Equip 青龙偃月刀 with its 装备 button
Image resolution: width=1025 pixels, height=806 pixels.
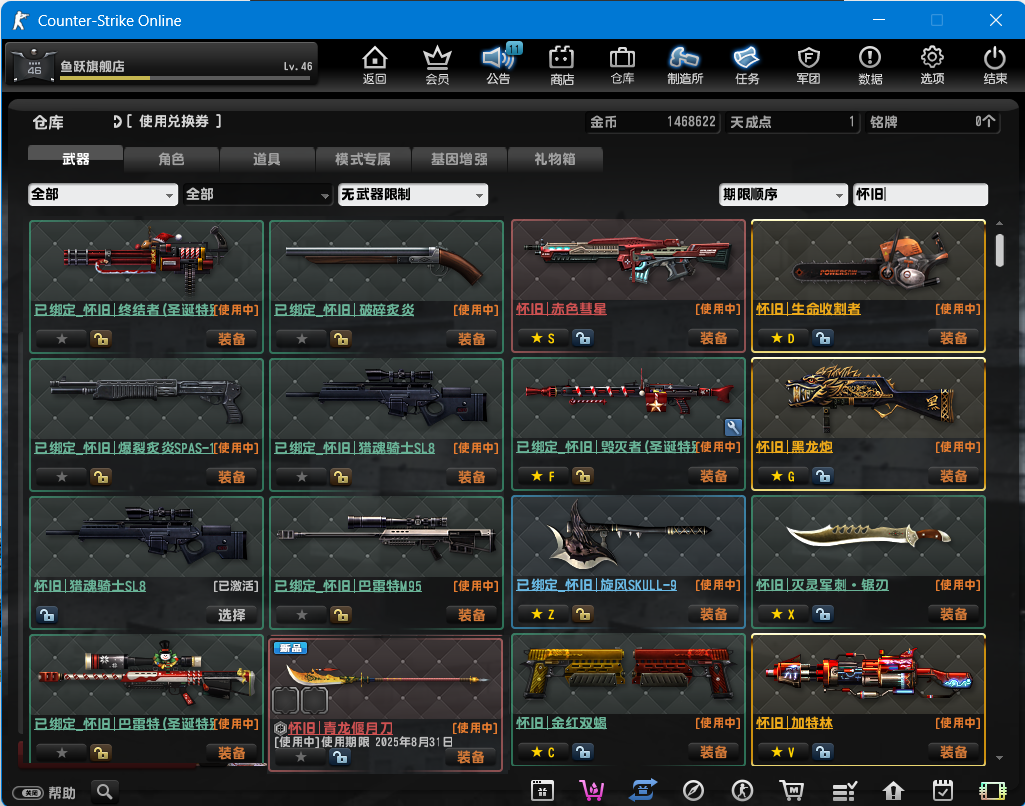click(x=471, y=757)
